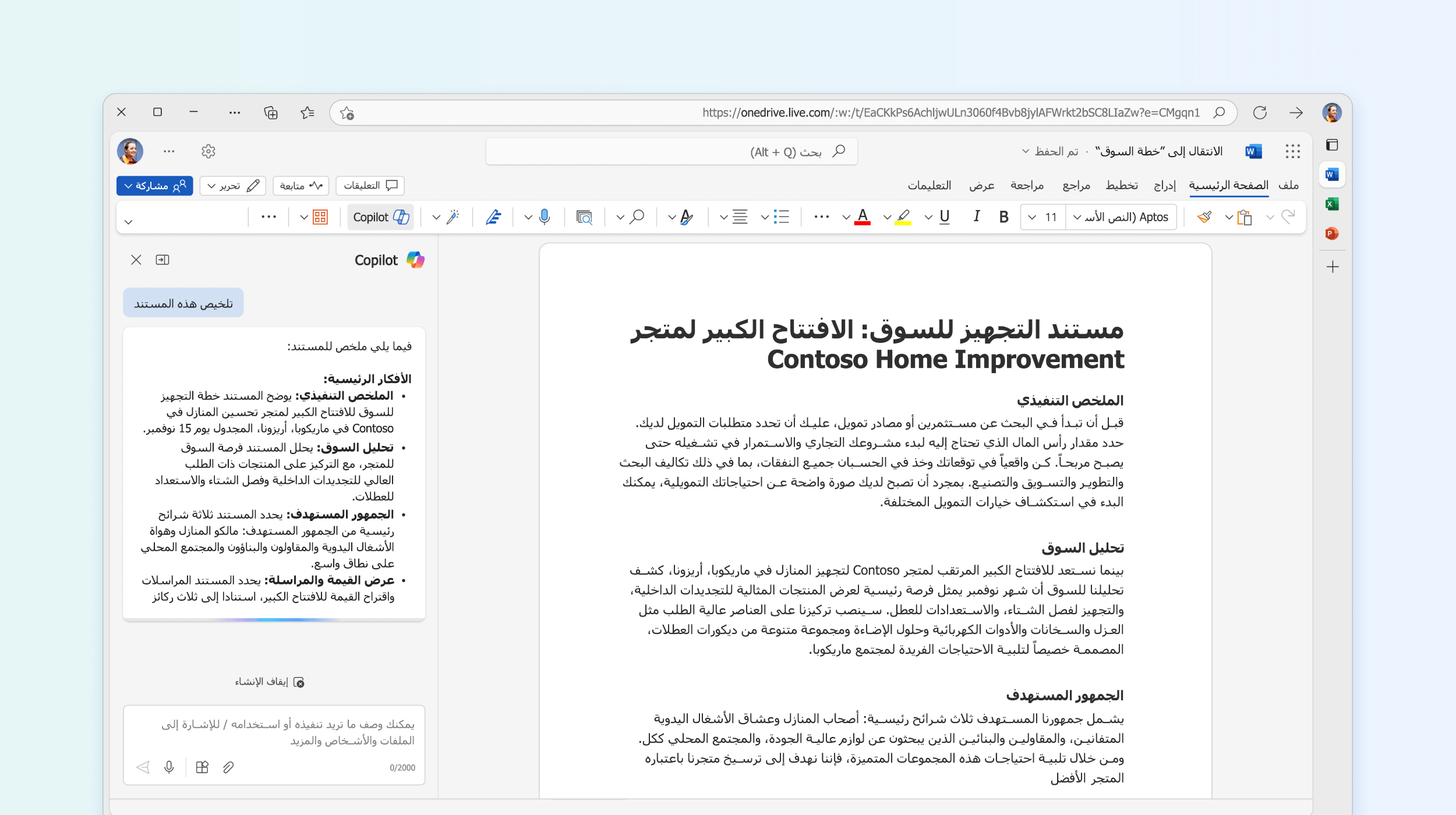This screenshot has height=815, width=1456.
Task: Switch to the مراجعة tab
Action: click(1027, 185)
